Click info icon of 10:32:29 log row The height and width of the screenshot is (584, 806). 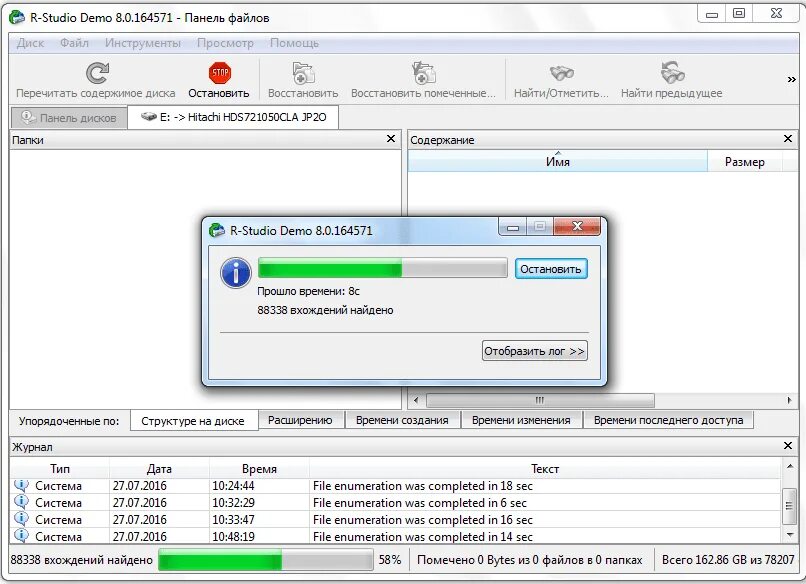pos(21,502)
